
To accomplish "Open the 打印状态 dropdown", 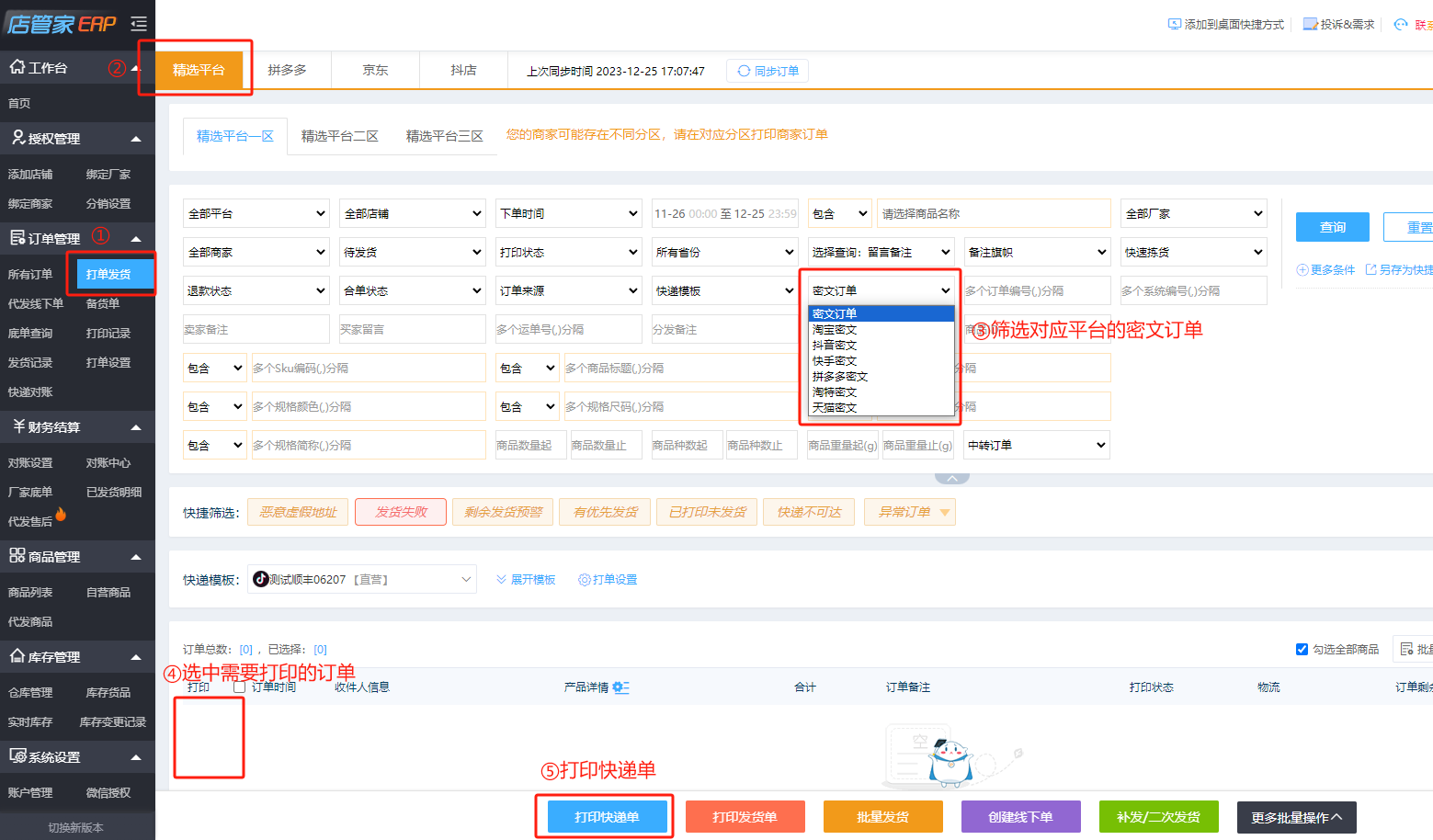I will click(x=569, y=252).
